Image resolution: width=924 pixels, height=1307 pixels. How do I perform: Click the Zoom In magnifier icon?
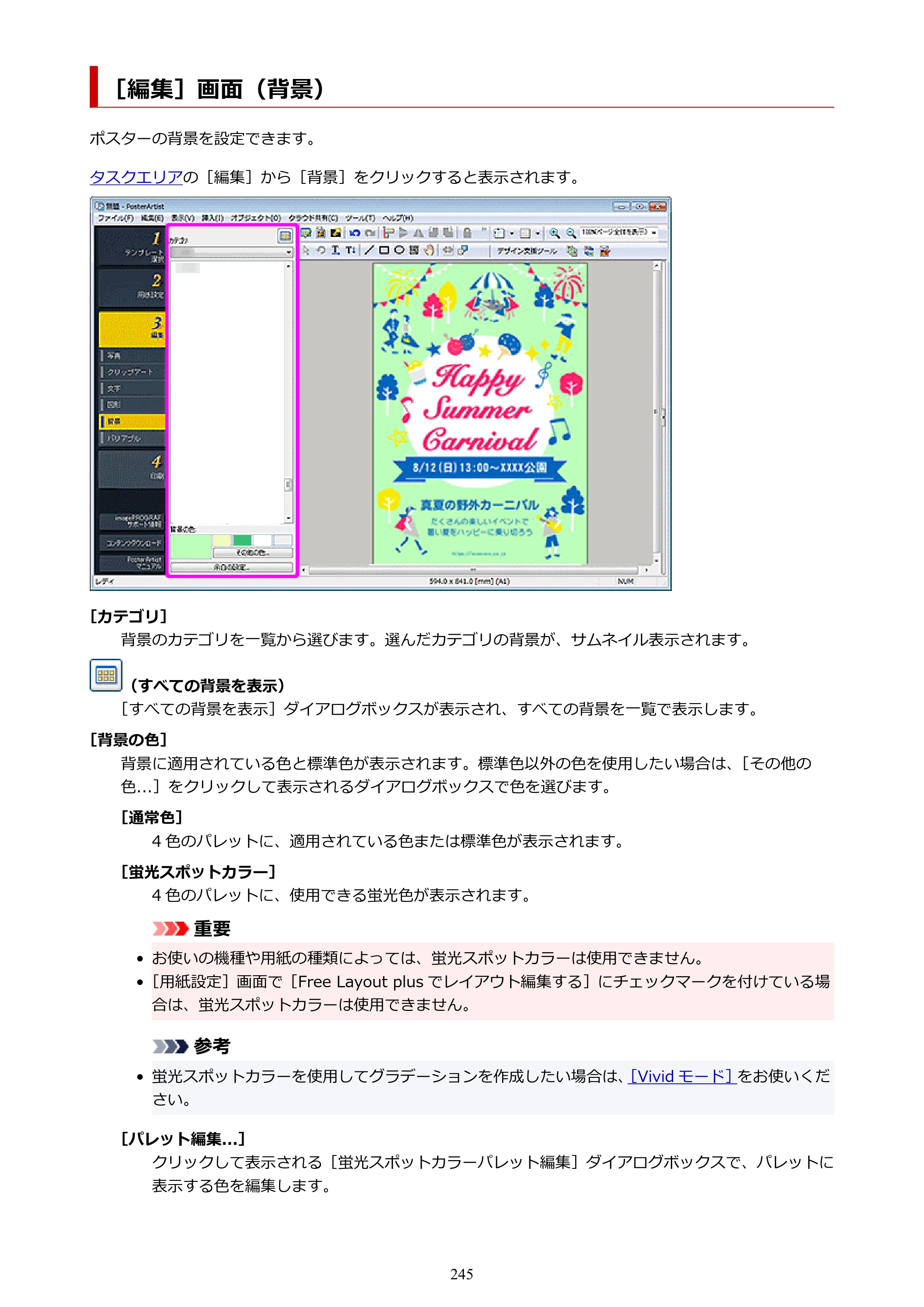point(554,233)
